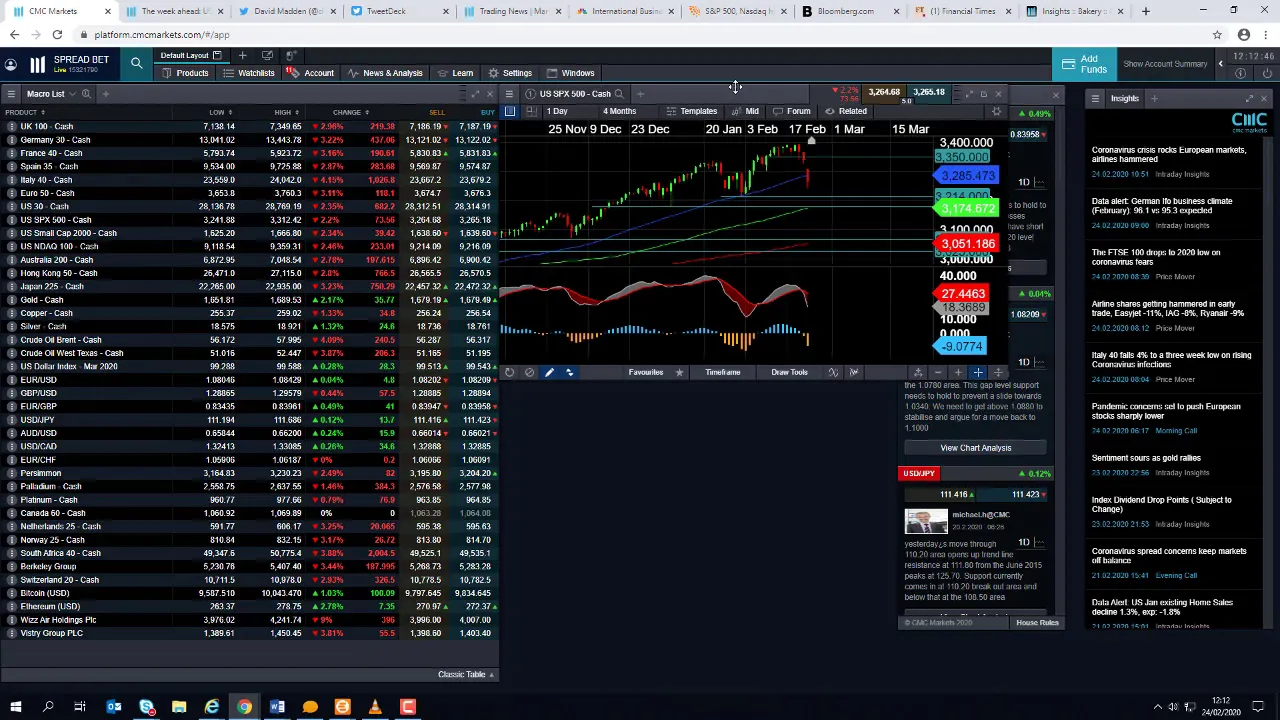Open the account profile icon
Viewport: 1280px width, 720px height.
click(x=10, y=65)
